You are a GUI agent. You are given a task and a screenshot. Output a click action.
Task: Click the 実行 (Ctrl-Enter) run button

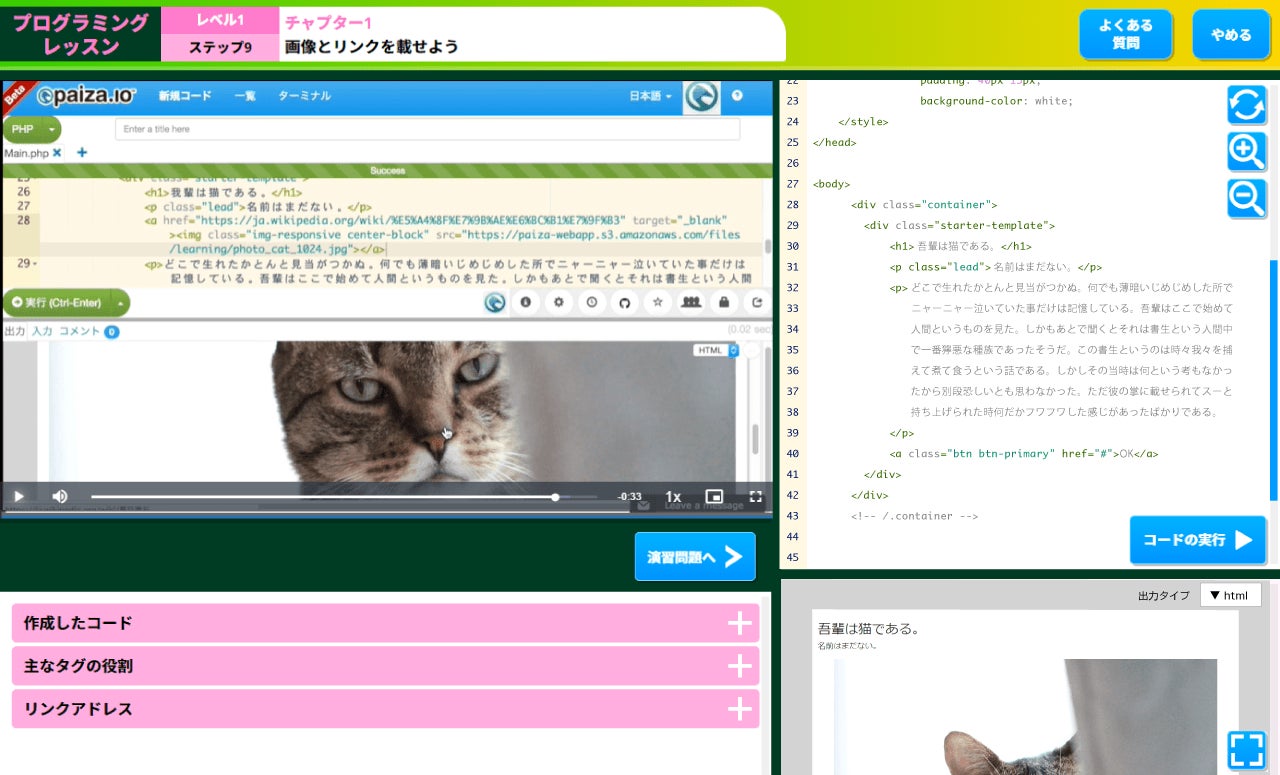[56, 302]
